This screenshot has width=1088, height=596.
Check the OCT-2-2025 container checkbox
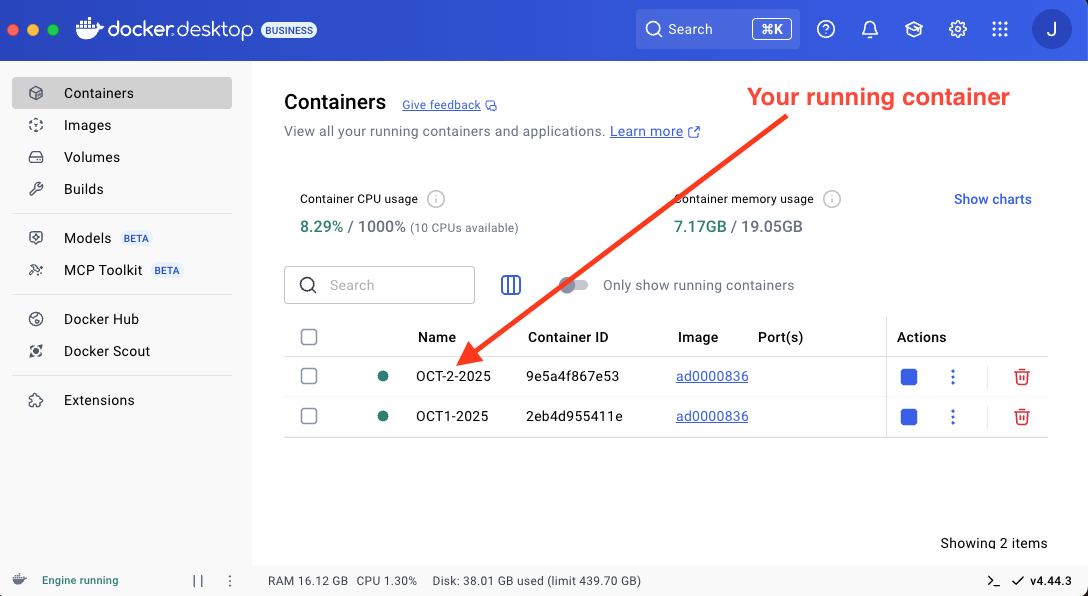[x=309, y=376]
